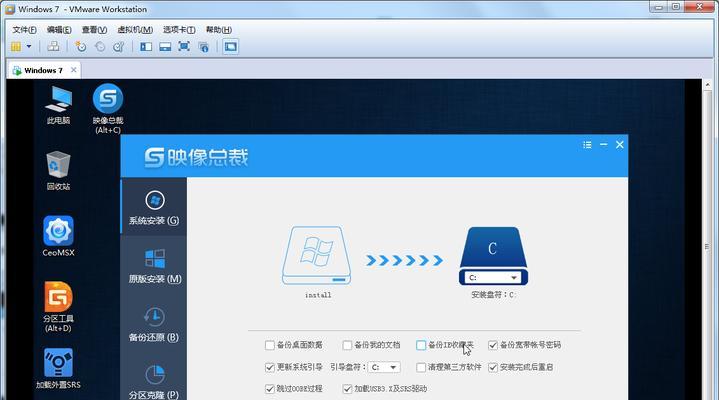The image size is (719, 400).
Task: Launch 加载外置SRS desktop icon
Action: coord(58,368)
